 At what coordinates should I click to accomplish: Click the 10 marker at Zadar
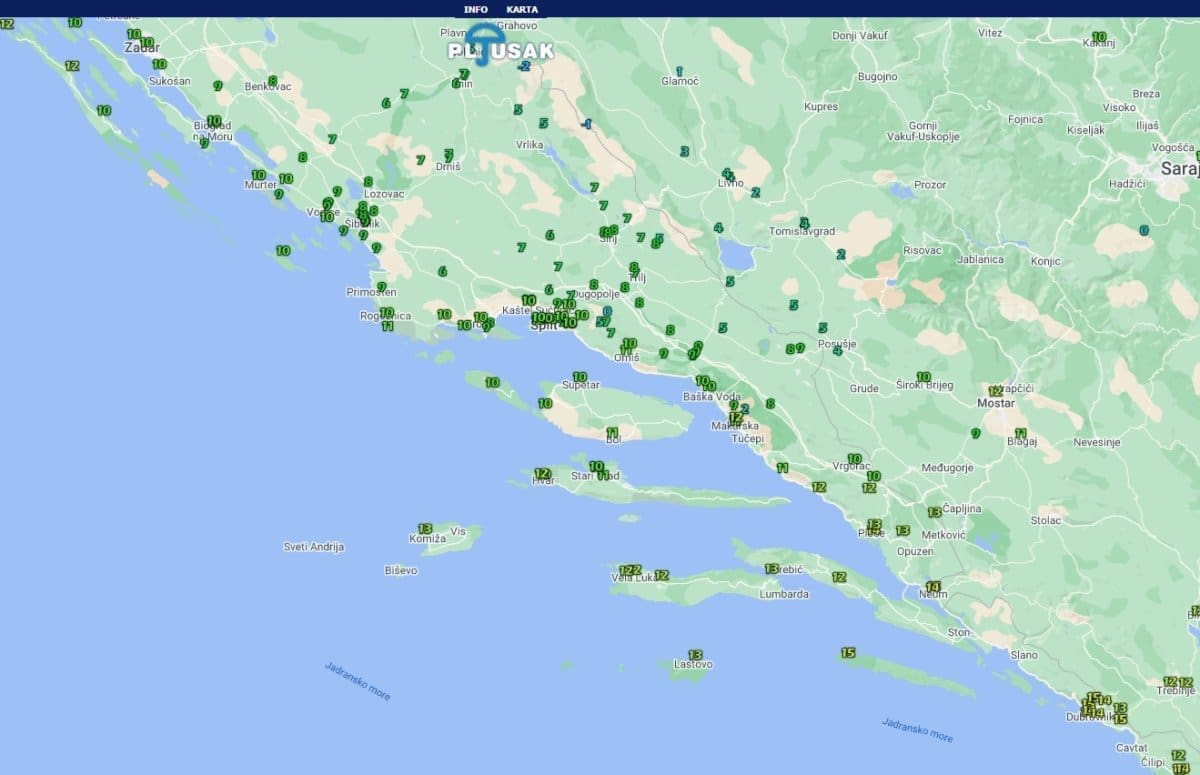coord(133,34)
